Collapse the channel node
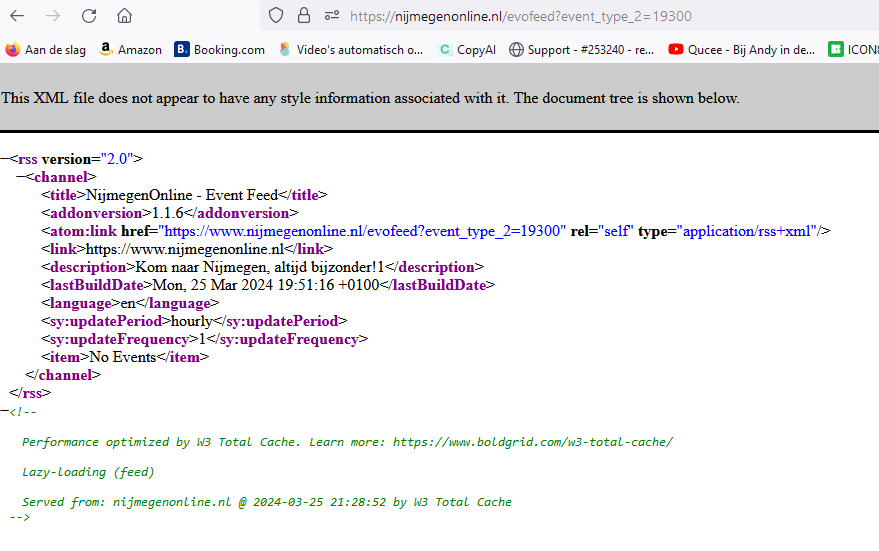The height and width of the screenshot is (551, 879). [21, 177]
